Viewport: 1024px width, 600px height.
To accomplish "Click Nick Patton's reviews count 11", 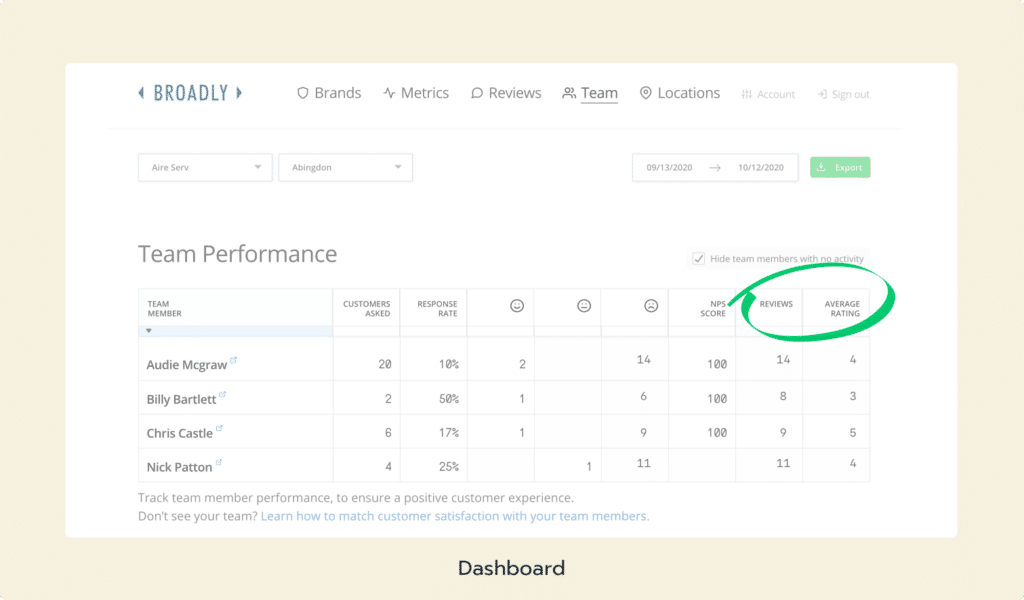I will point(783,463).
